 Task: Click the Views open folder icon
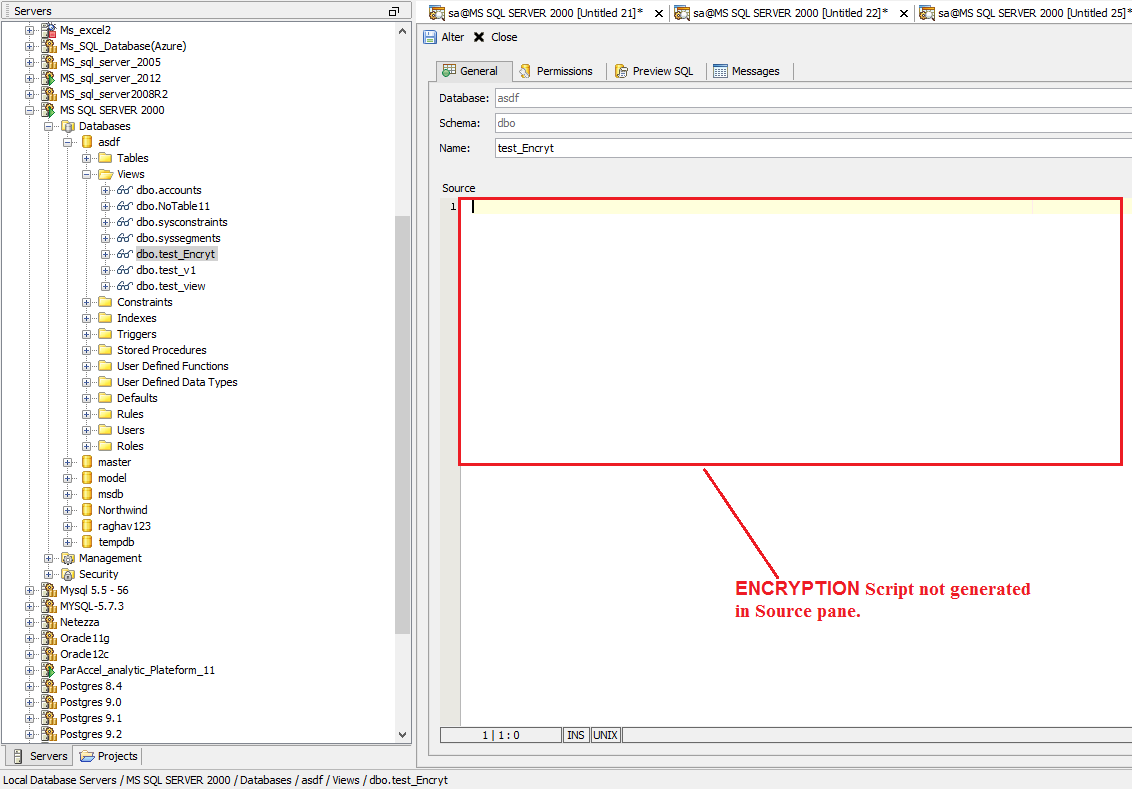tap(106, 174)
